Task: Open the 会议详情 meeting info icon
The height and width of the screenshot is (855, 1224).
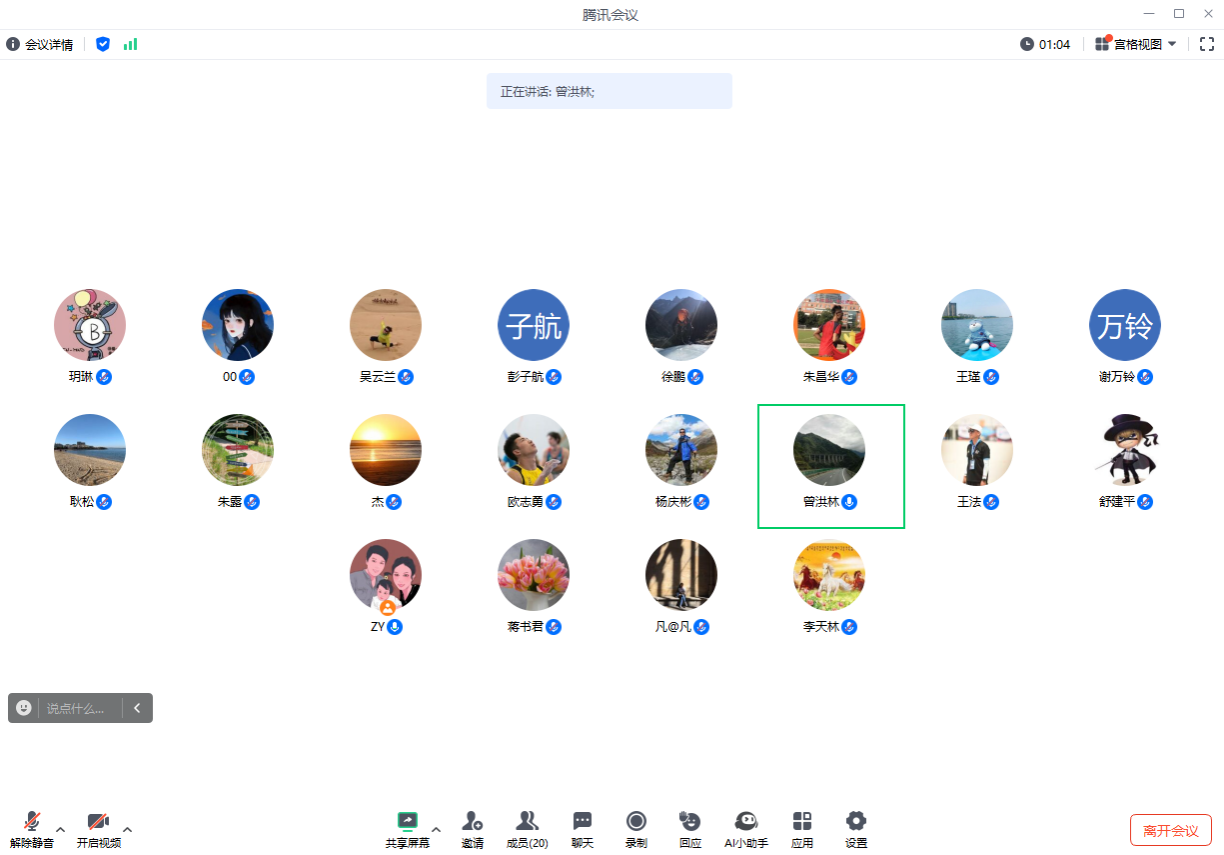Action: click(x=13, y=44)
